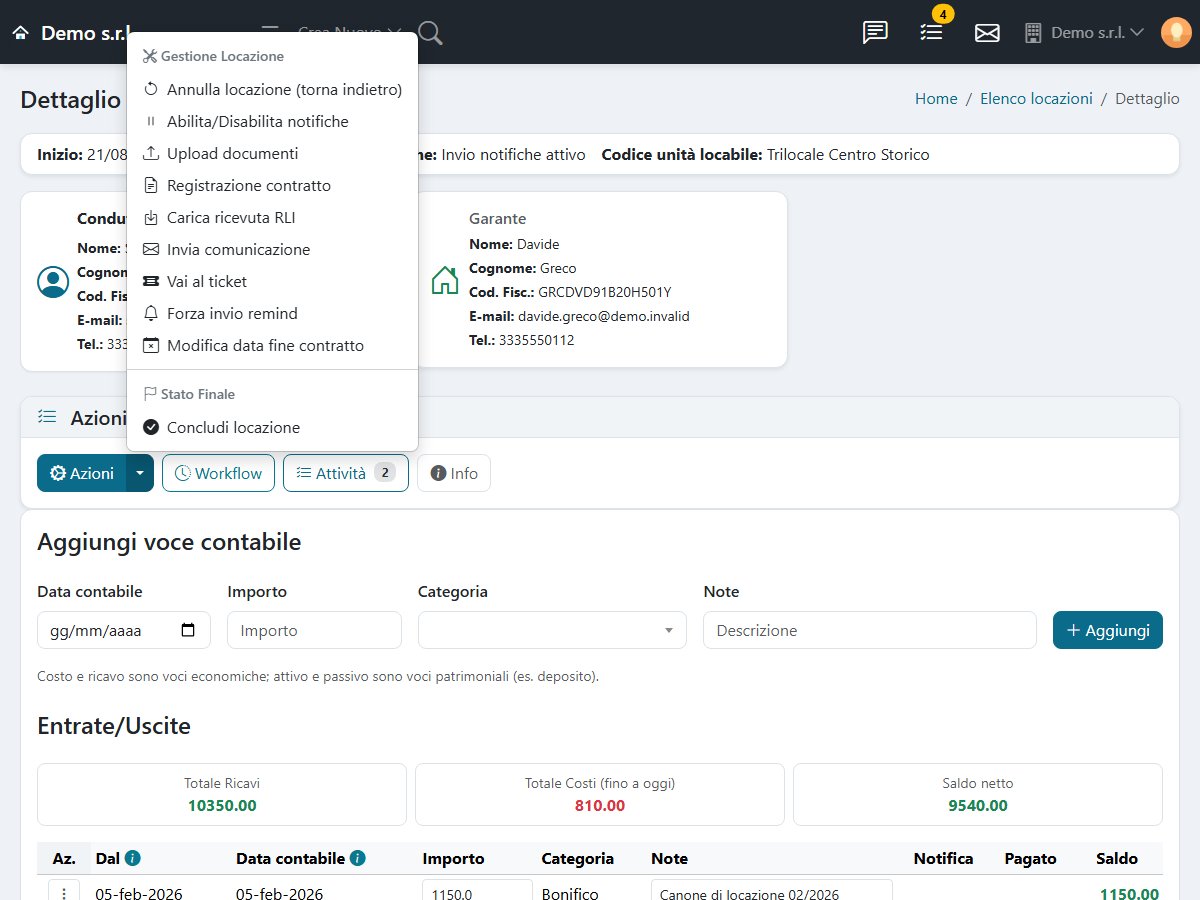Image resolution: width=1200 pixels, height=900 pixels.
Task: Select Abilita/Disabilita notifiche
Action: [x=272, y=122]
